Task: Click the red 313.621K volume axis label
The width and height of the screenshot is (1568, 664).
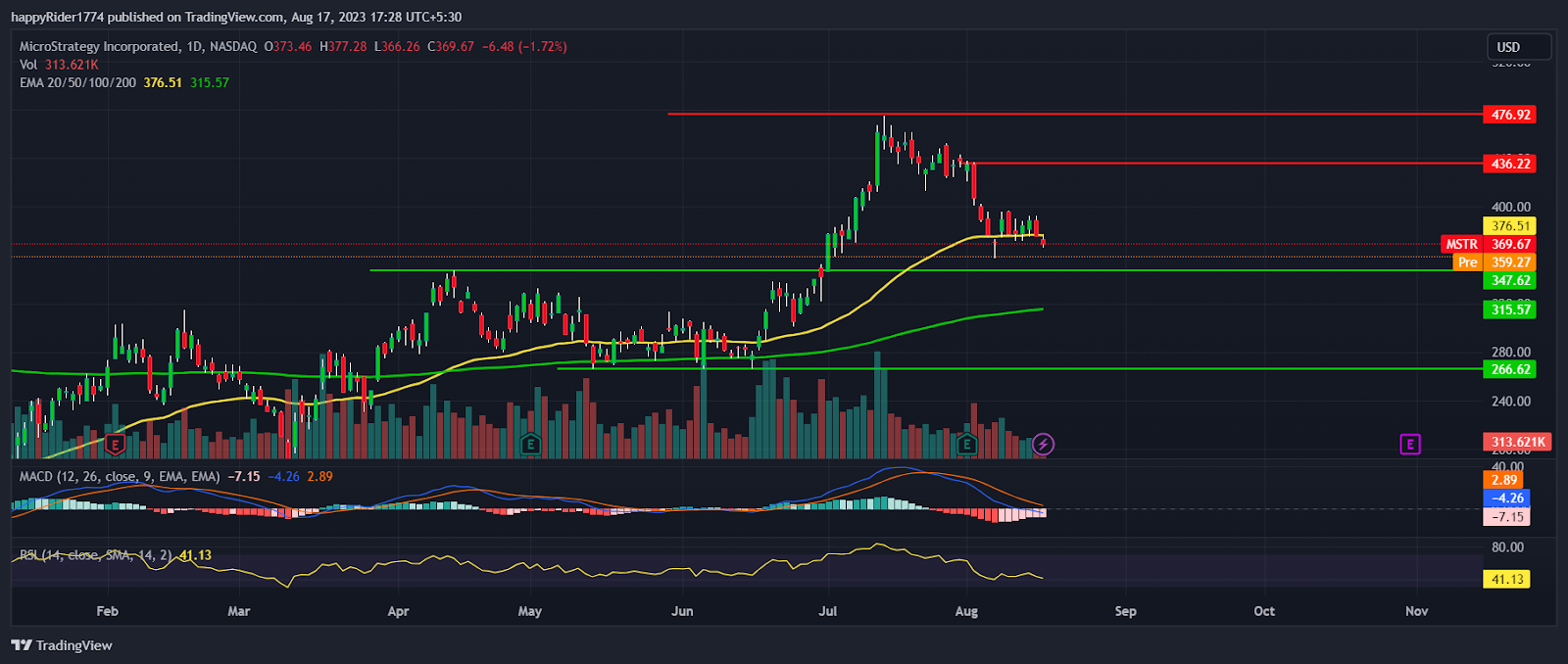Action: point(1518,442)
